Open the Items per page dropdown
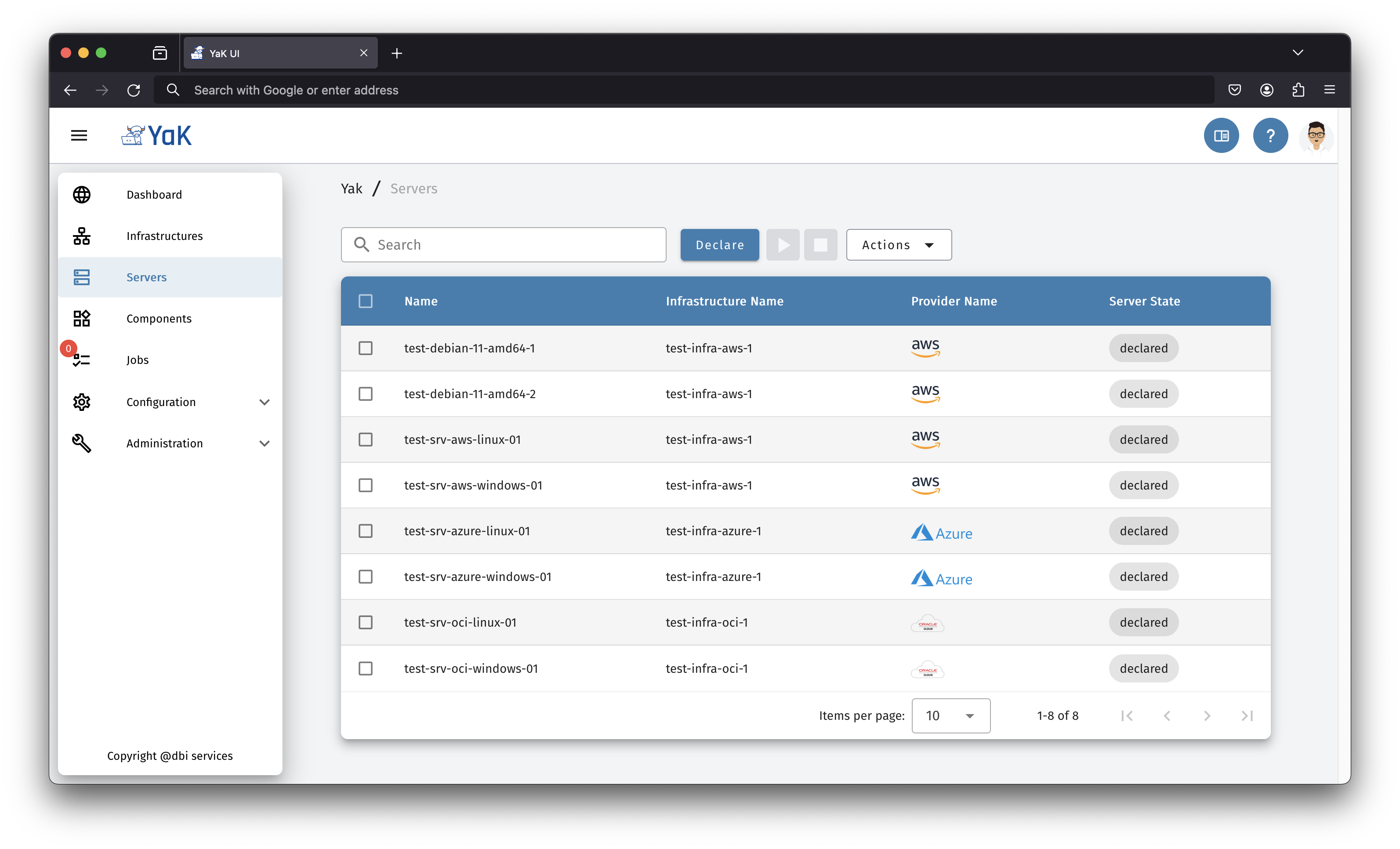The height and width of the screenshot is (849, 1400). (950, 715)
